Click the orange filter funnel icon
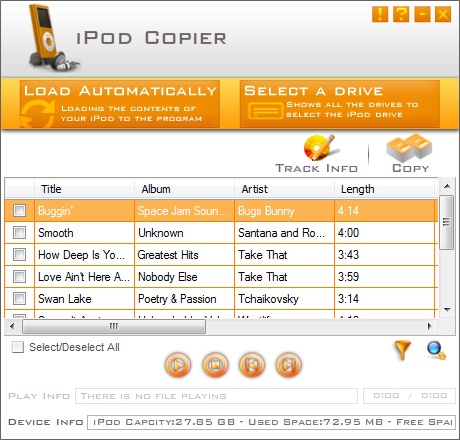The height and width of the screenshot is (440, 460). click(x=403, y=350)
